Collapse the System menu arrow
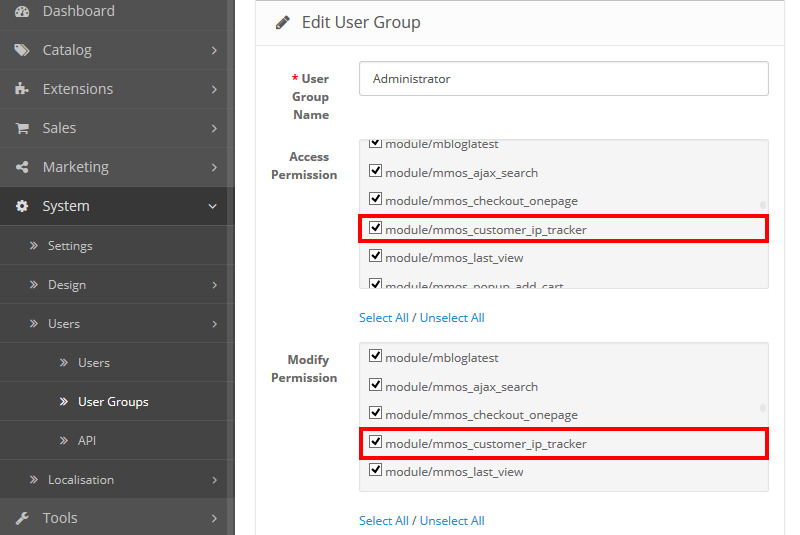Viewport: 800px width, 535px height. (x=212, y=206)
